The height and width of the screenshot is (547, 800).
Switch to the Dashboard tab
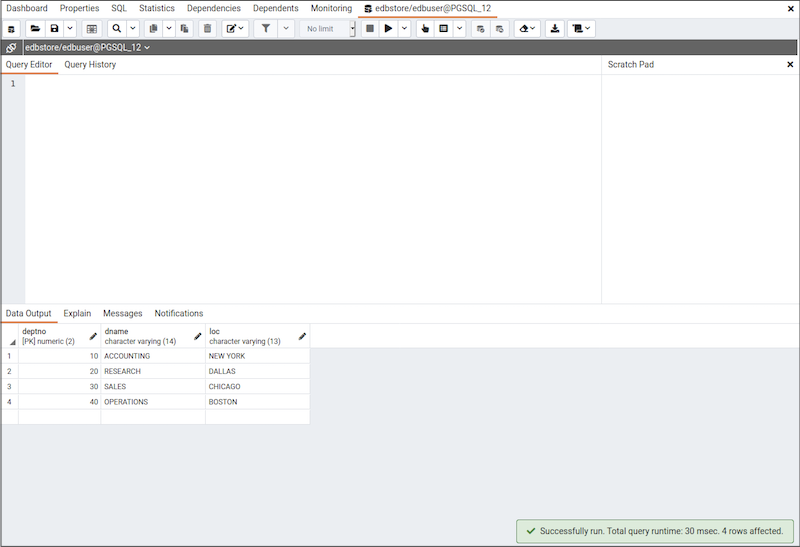click(27, 8)
